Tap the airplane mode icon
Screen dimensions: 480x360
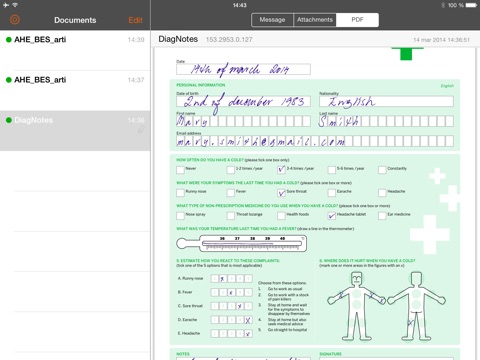tap(6, 5)
